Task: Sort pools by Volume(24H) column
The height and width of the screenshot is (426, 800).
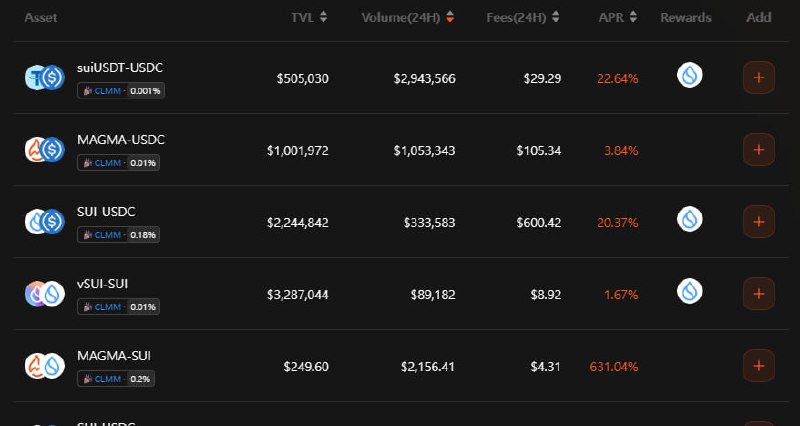Action: pos(407,18)
